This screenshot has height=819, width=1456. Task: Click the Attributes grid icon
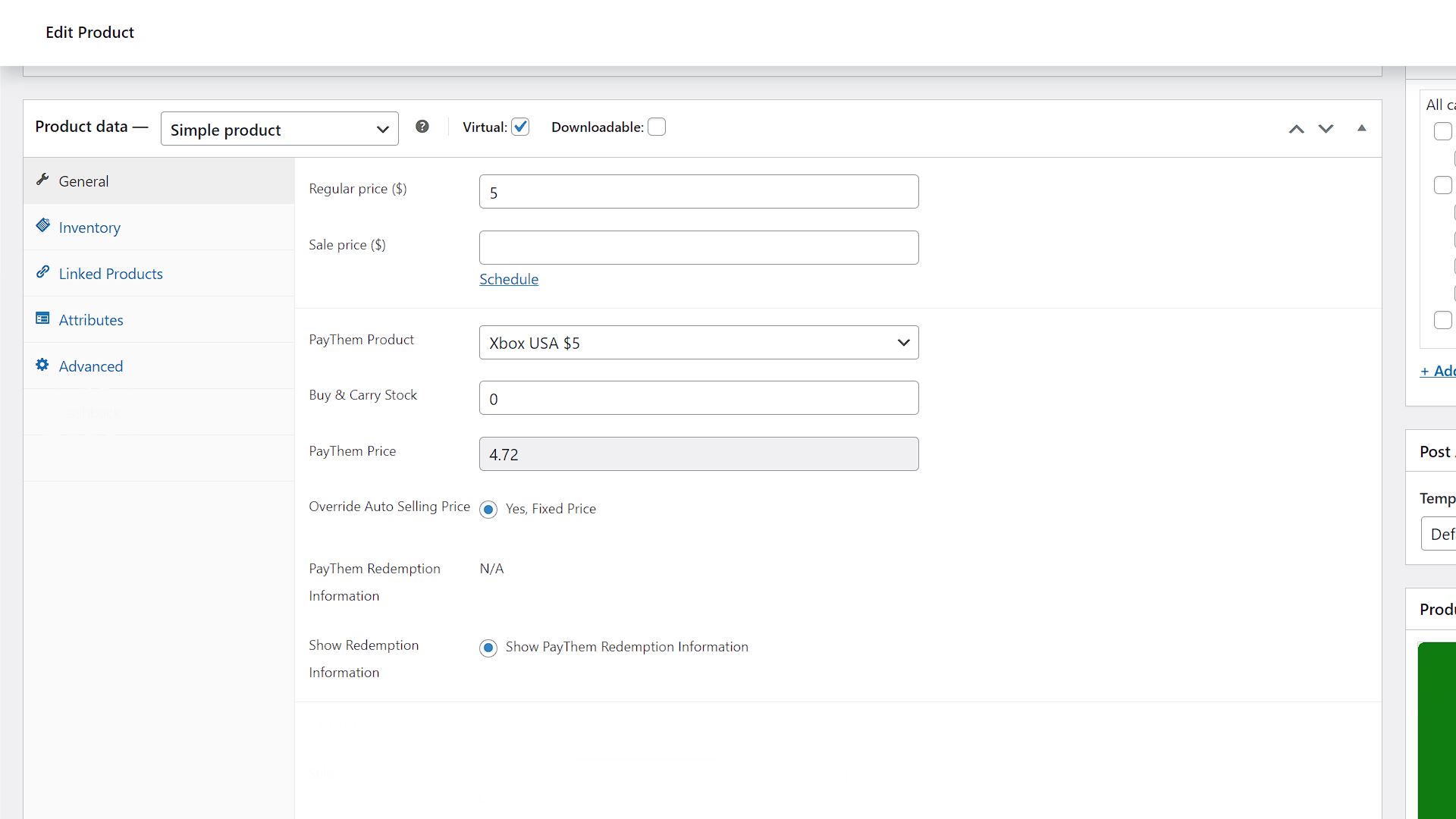click(42, 318)
